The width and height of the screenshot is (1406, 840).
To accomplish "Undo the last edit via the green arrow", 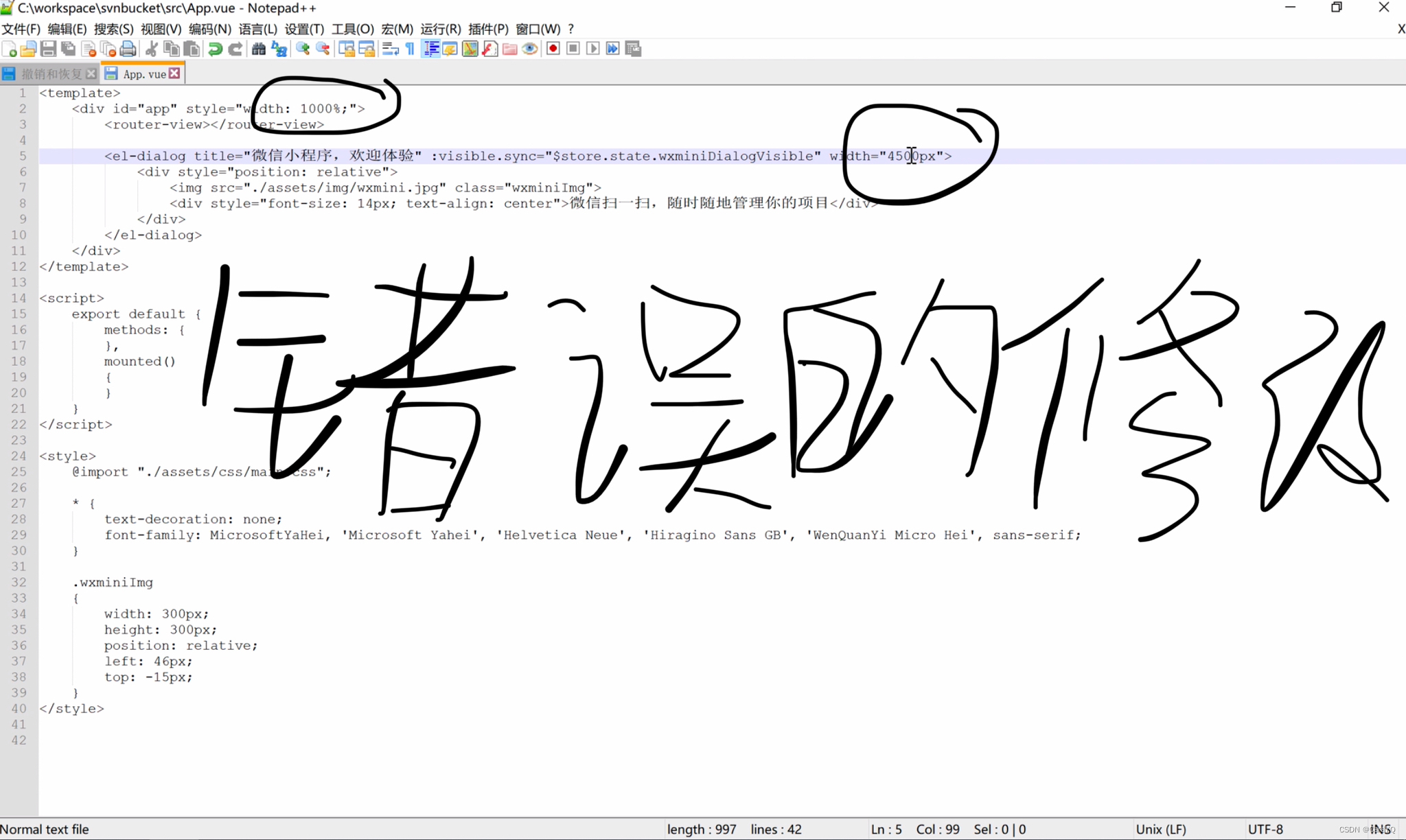I will pos(215,49).
